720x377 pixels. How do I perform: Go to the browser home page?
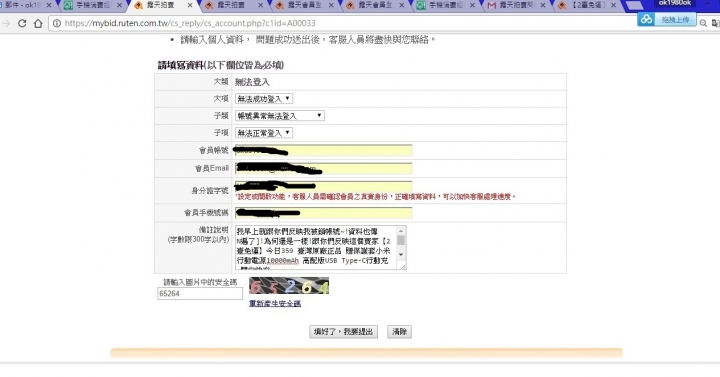(x=38, y=23)
